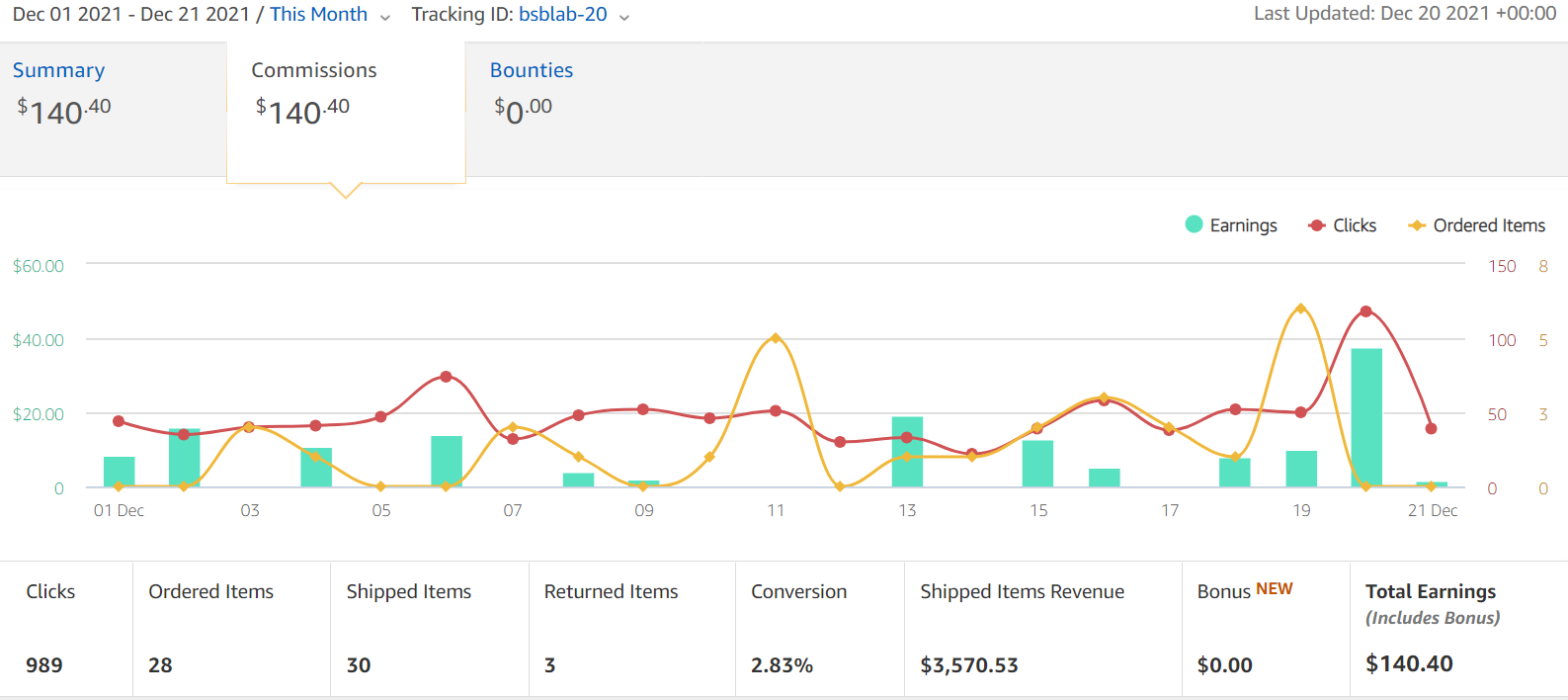Toggle Earnings series in chart legend
Viewport: 1568px width, 700px height.
[1231, 225]
